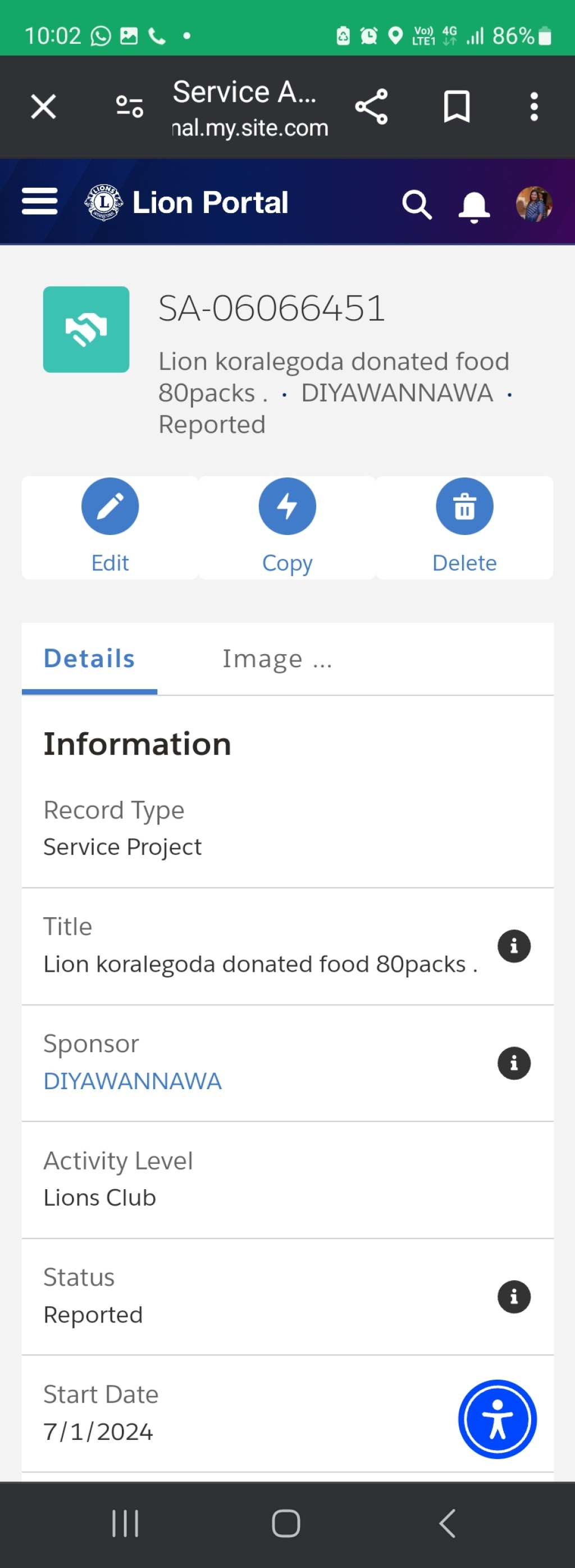
Task: Tap the Edit pencil icon
Action: coord(110,506)
